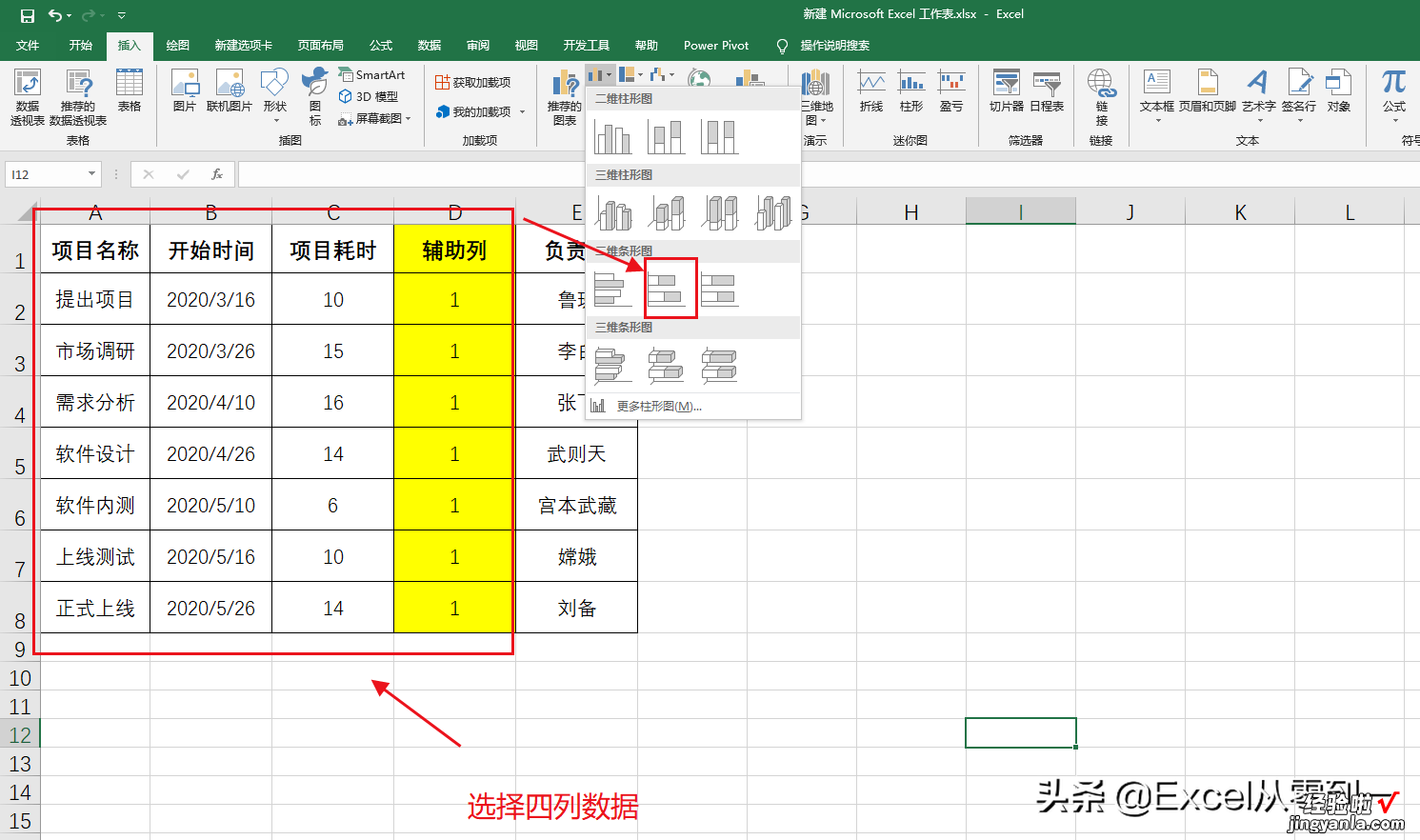Select 3D 100% stacked bar chart
1420x840 pixels.
click(x=719, y=366)
